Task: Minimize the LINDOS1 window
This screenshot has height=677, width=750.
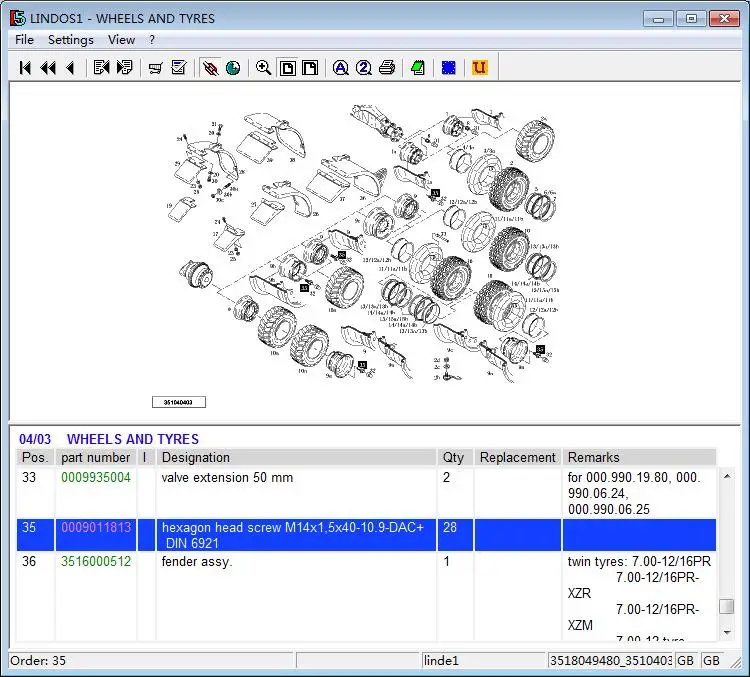Action: pyautogui.click(x=659, y=19)
